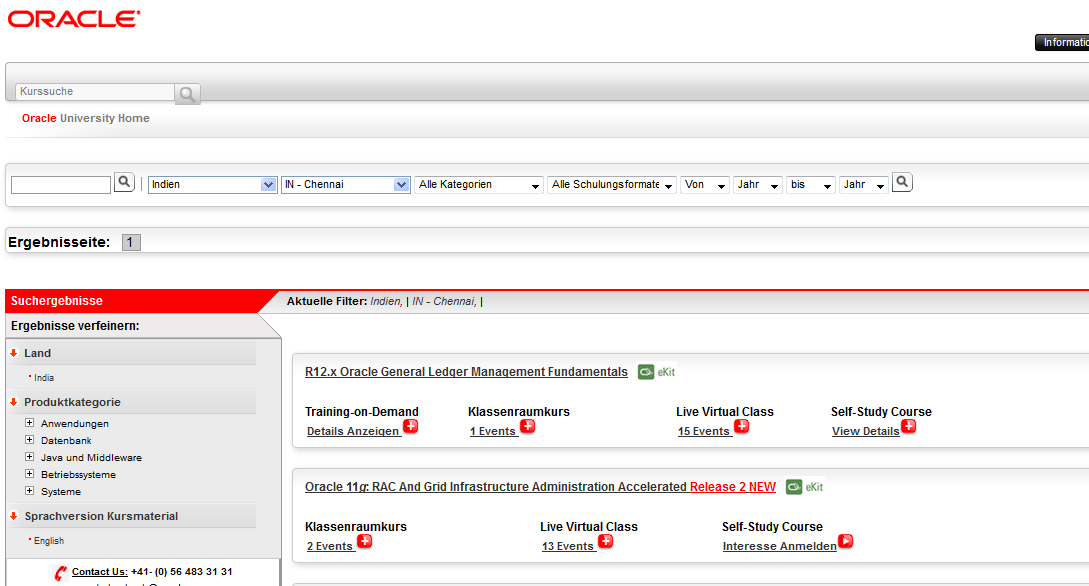Image resolution: width=1089 pixels, height=586 pixels.
Task: Click the 'Aktuelle Filter:' text
Action: [x=327, y=301]
